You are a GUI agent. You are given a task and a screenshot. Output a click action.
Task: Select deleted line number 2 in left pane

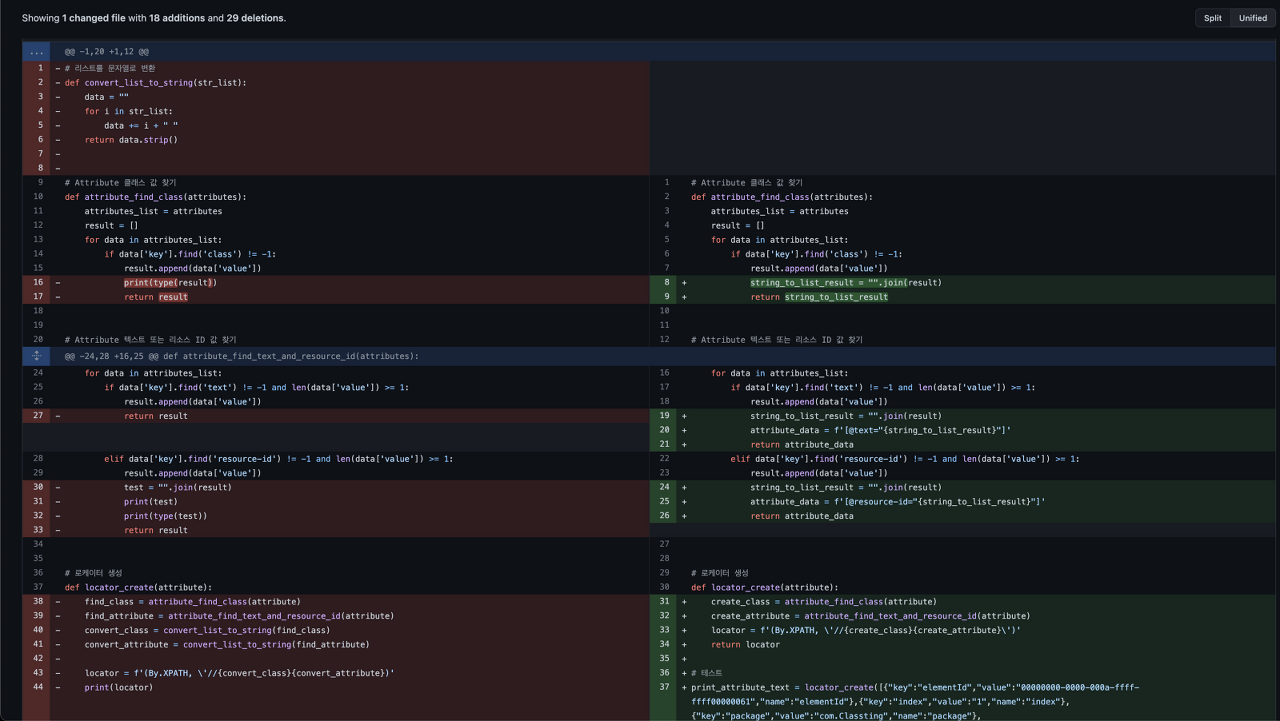point(38,82)
